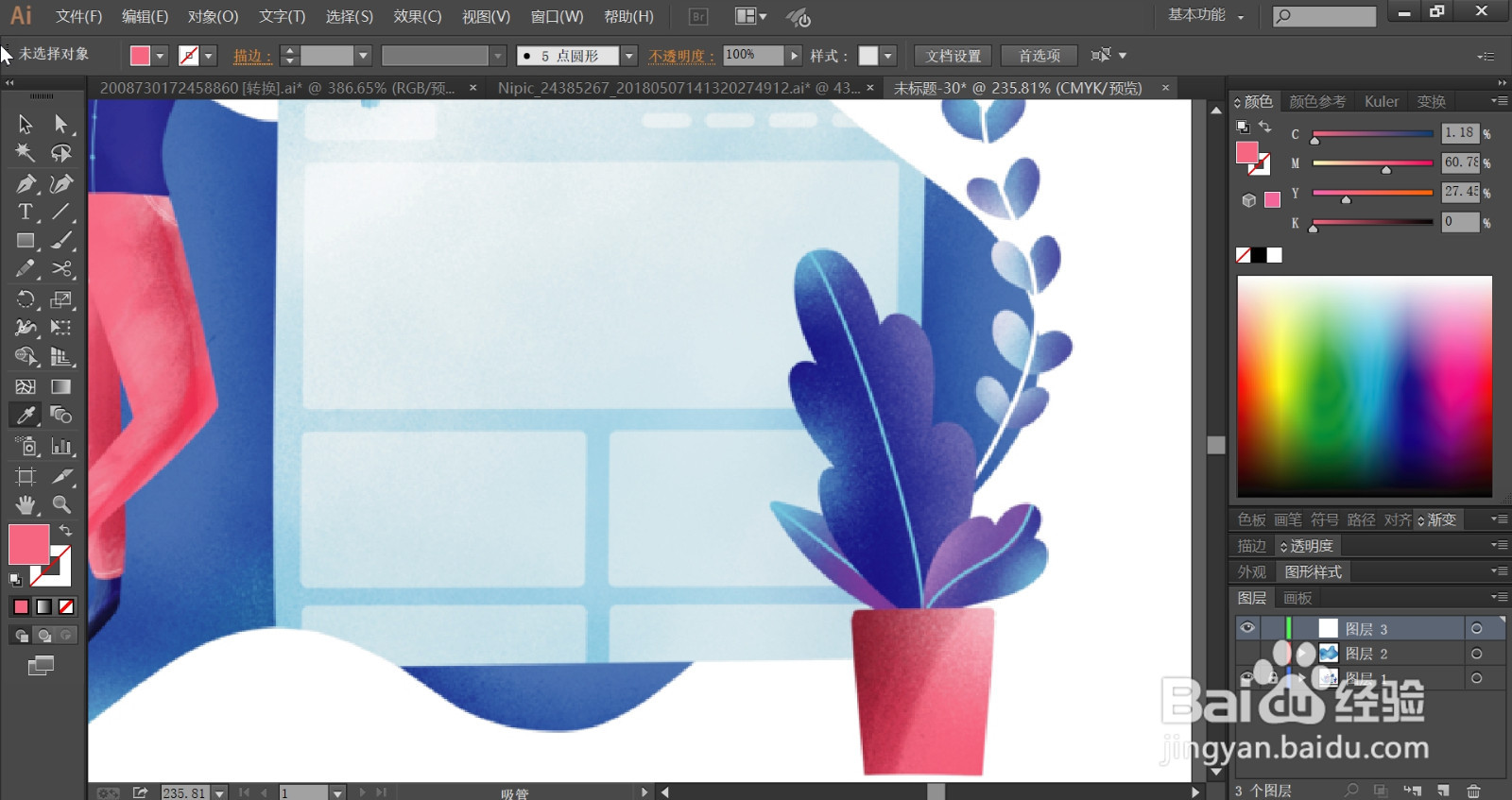Expand the opacity 100% slider arrow
This screenshot has width=1512, height=800.
[794, 56]
